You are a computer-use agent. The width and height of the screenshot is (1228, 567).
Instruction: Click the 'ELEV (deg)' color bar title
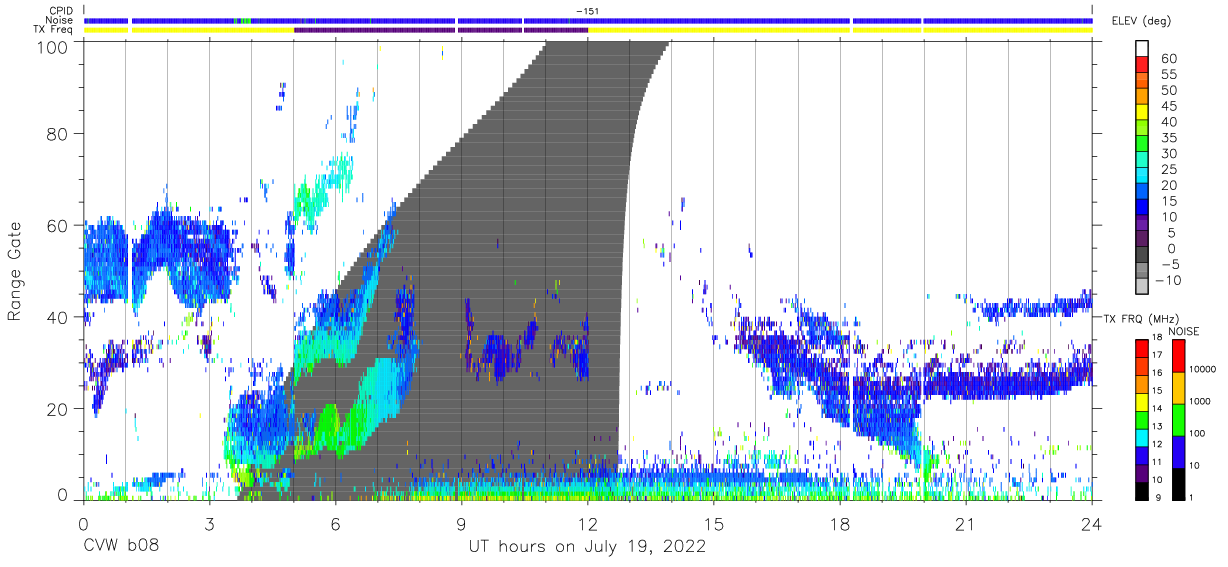coord(1141,20)
